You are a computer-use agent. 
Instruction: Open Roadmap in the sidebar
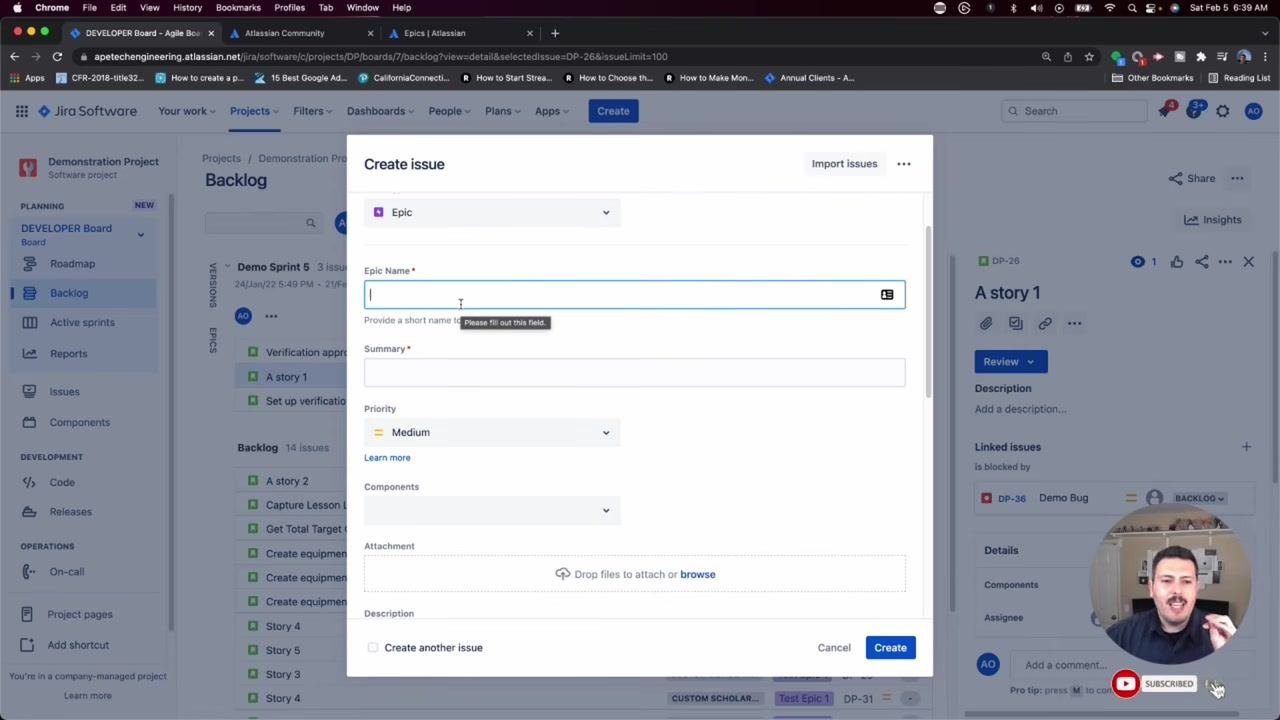(72, 264)
